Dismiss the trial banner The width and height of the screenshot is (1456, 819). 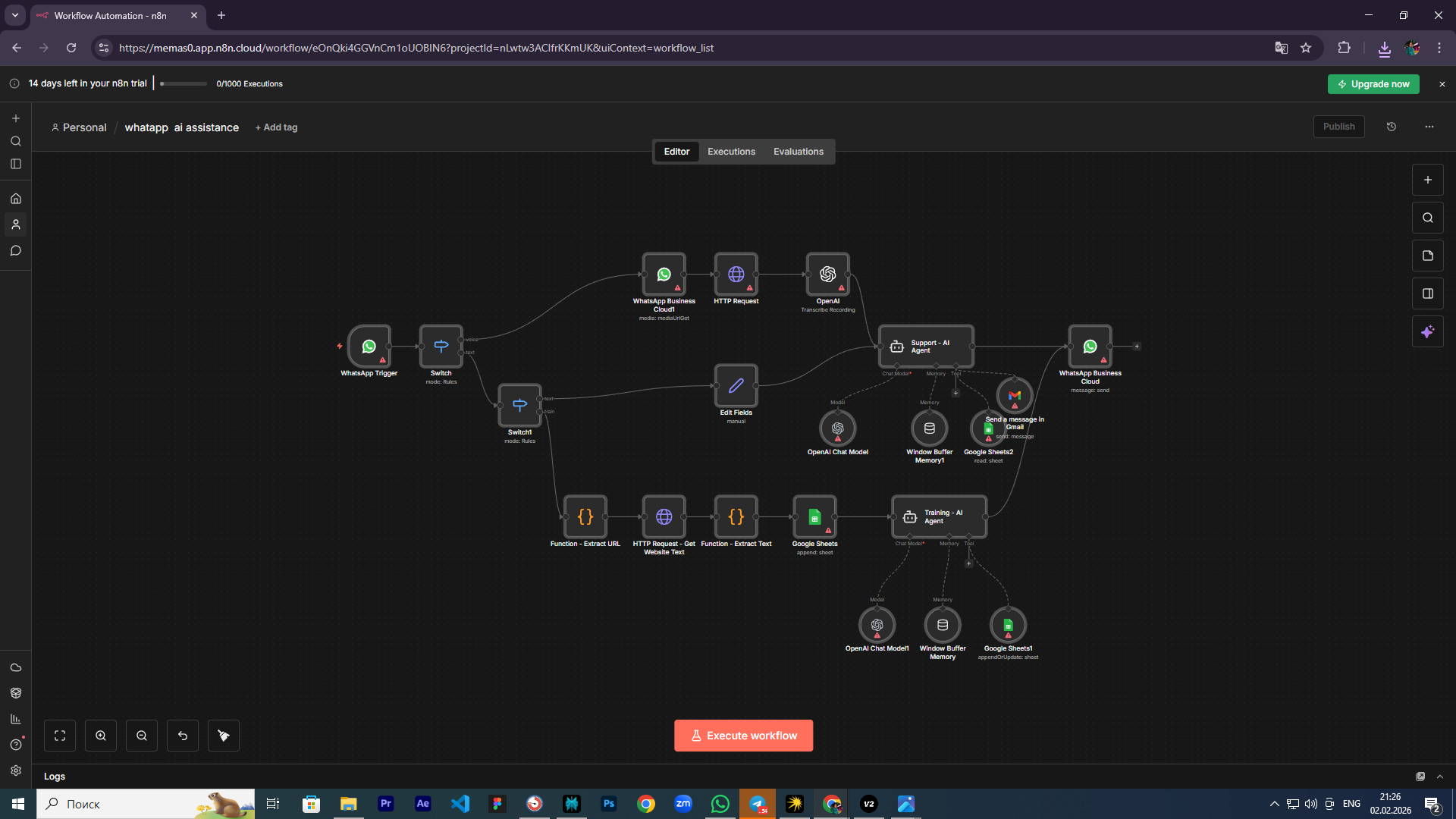(x=1442, y=84)
